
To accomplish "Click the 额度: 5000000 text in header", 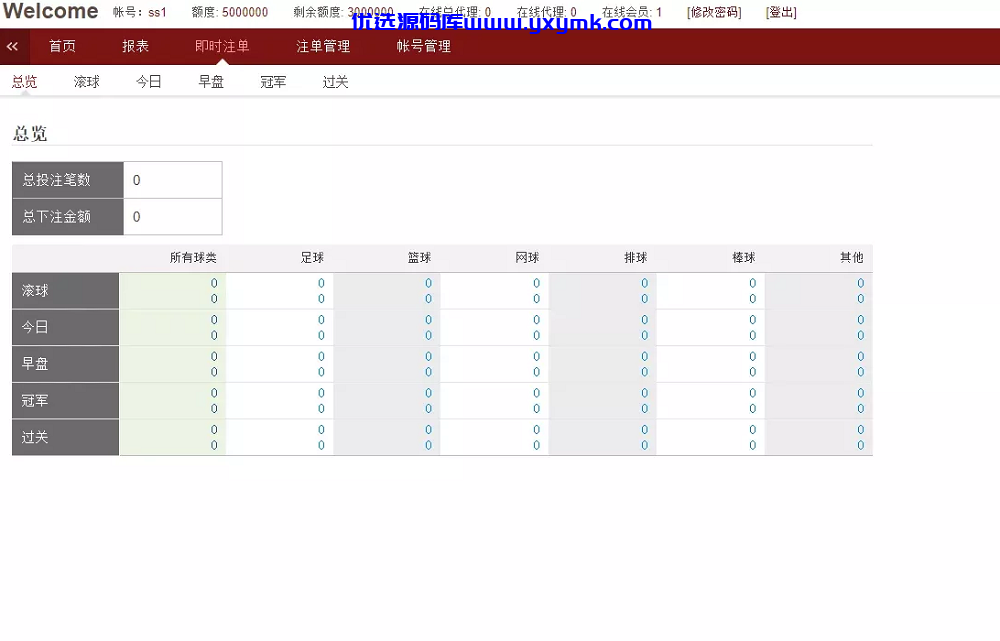I will pyautogui.click(x=230, y=12).
